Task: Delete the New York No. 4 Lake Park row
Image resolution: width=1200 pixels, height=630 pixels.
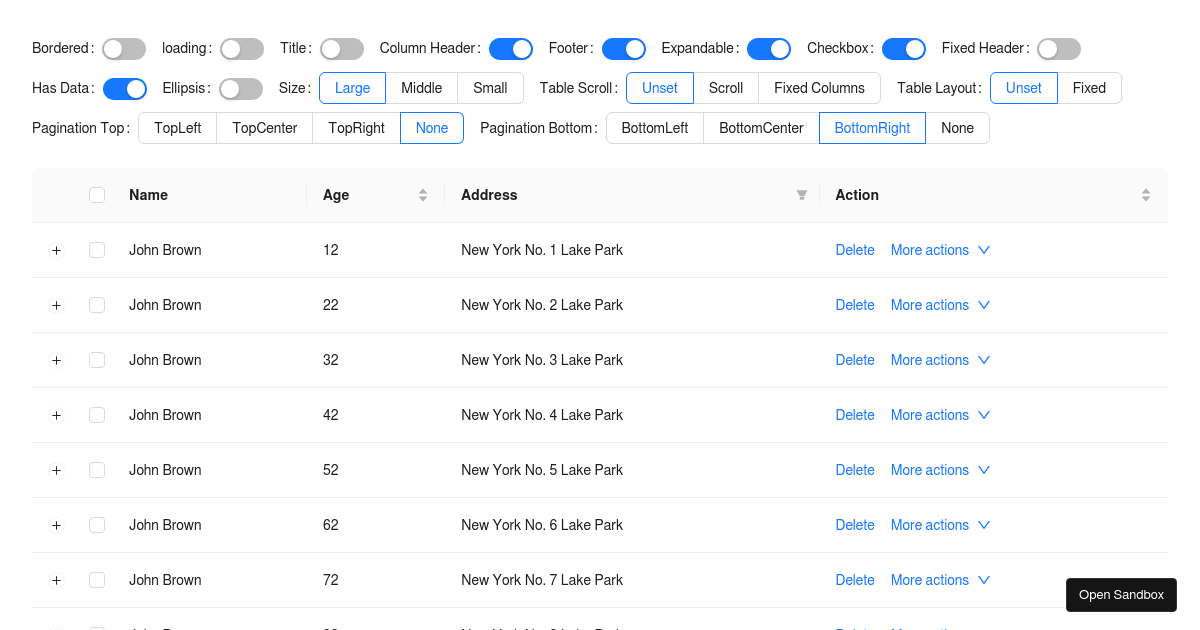Action: coord(855,415)
